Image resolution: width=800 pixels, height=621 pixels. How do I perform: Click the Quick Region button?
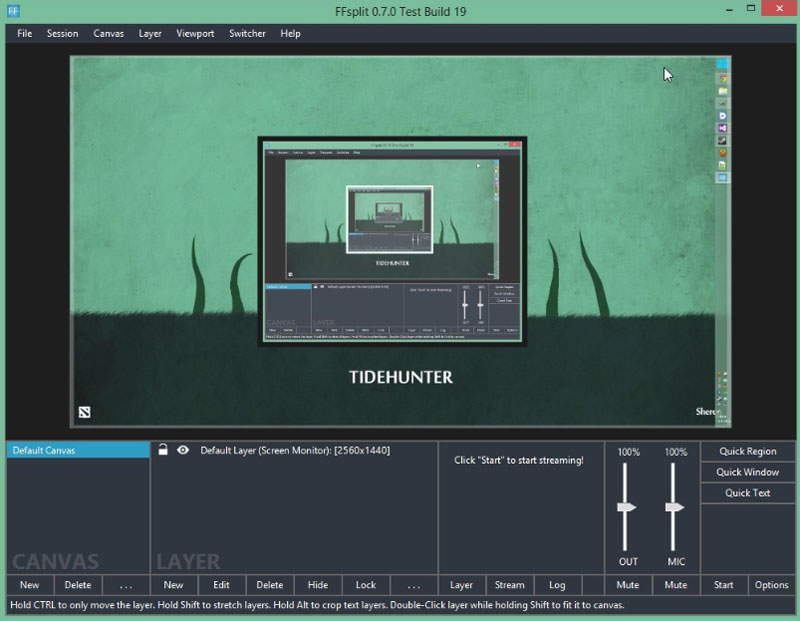tap(747, 451)
